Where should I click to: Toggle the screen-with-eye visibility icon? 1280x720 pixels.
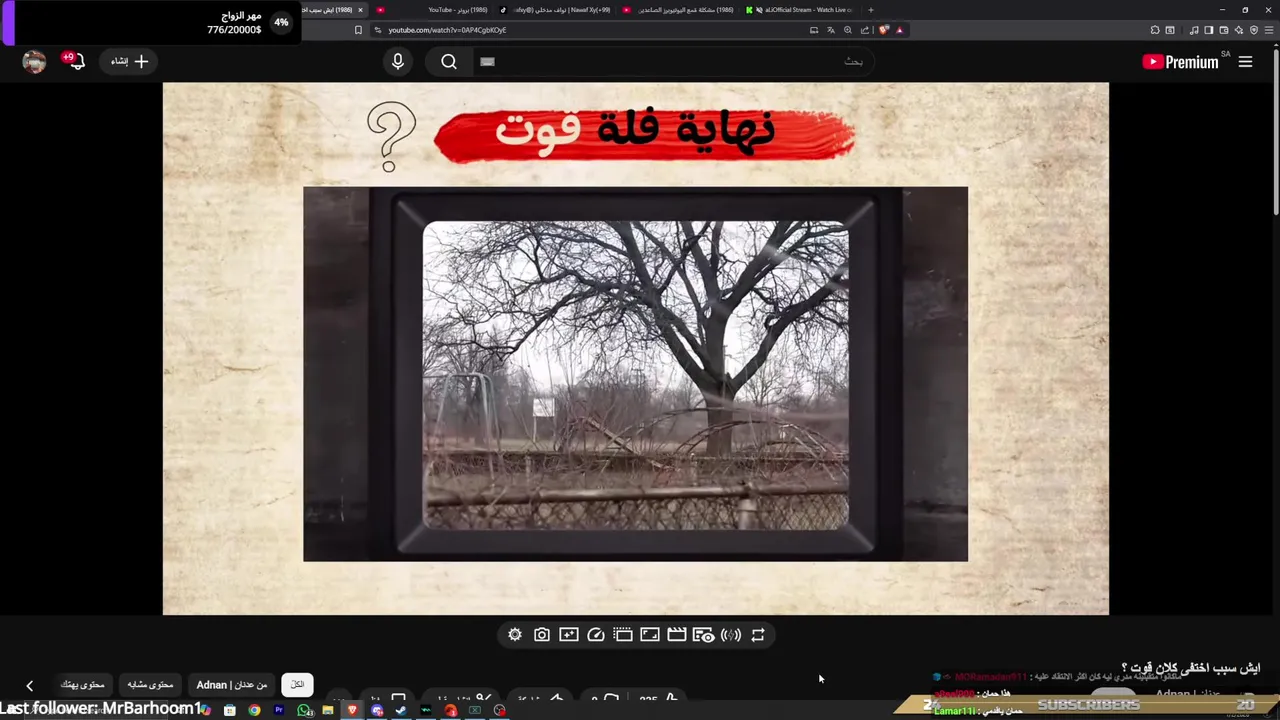pos(704,635)
